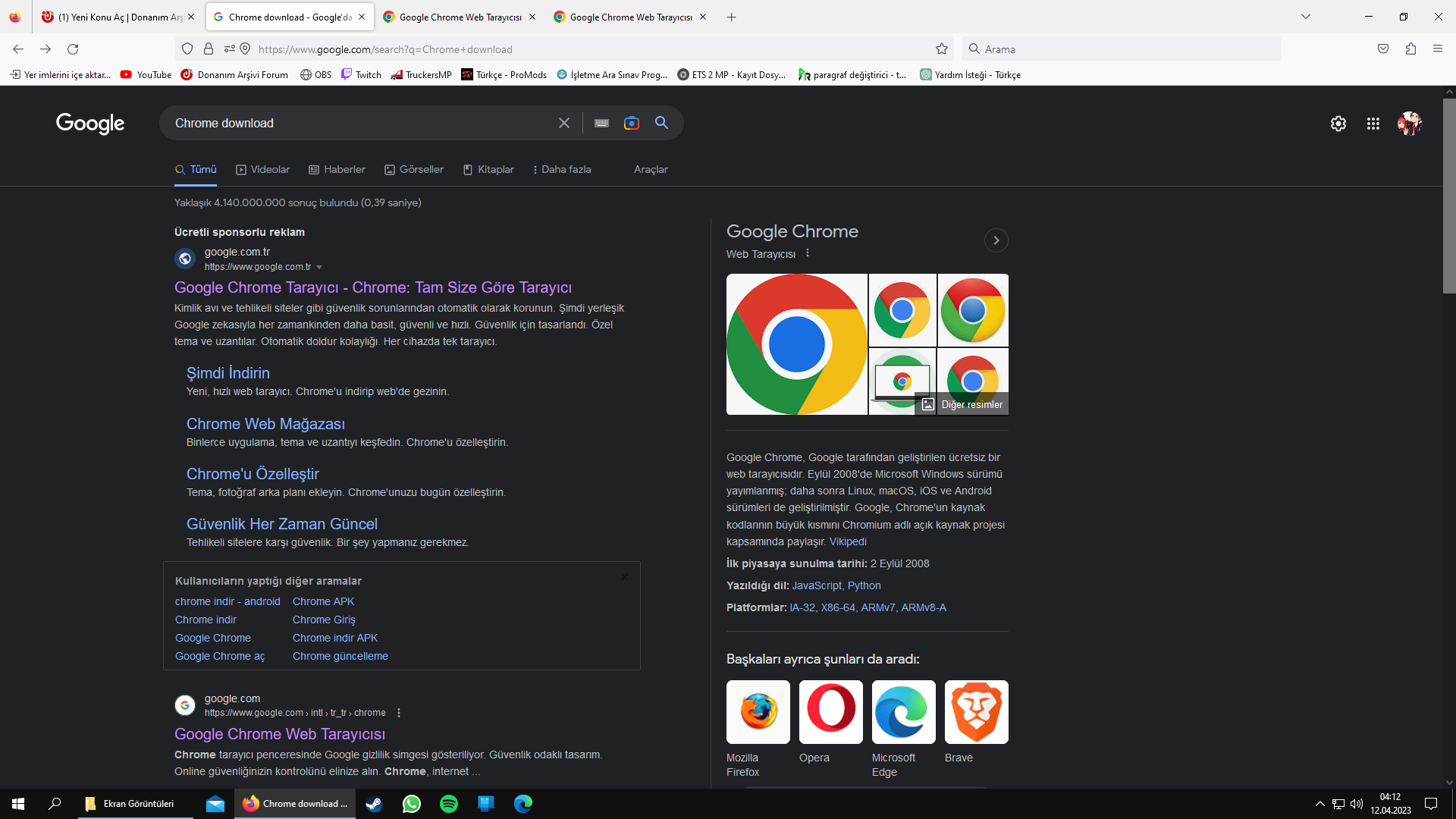Switch to the Görseller results tab
This screenshot has height=819, width=1456.
coord(413,169)
